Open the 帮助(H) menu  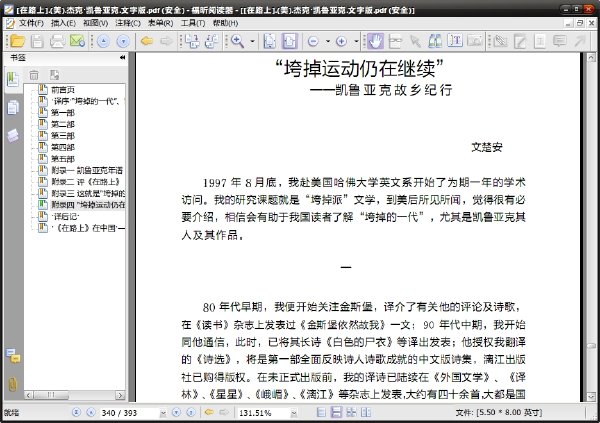click(x=225, y=23)
